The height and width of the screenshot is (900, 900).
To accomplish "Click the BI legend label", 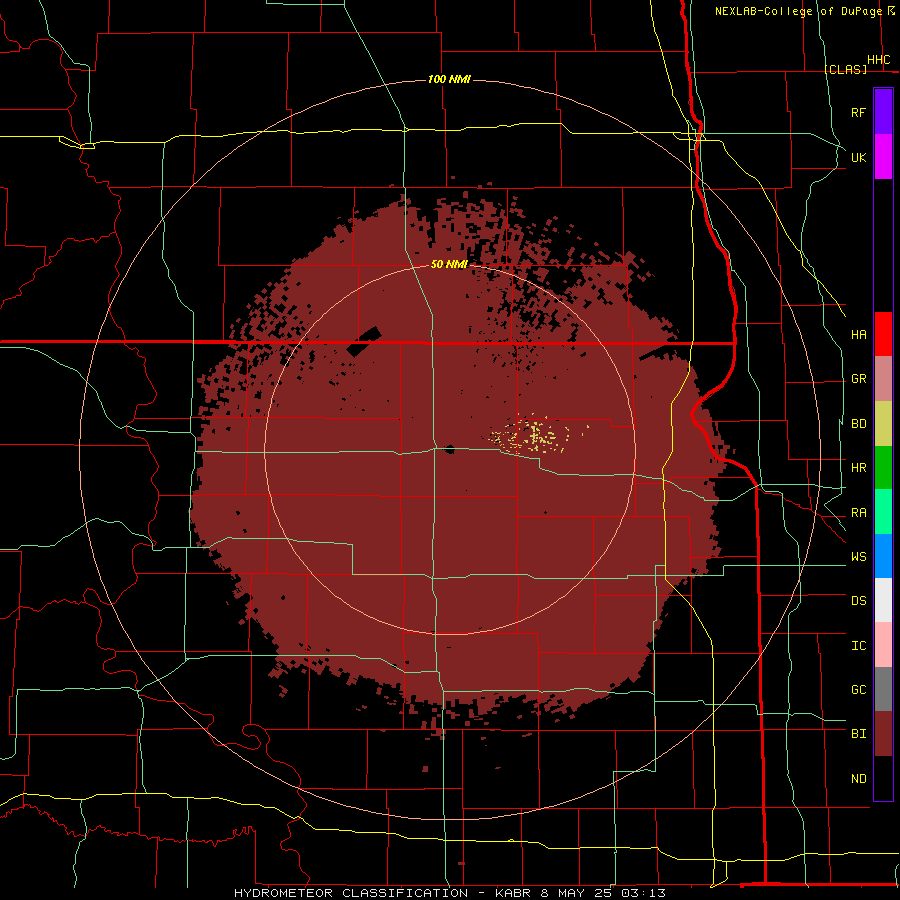I will click(858, 734).
